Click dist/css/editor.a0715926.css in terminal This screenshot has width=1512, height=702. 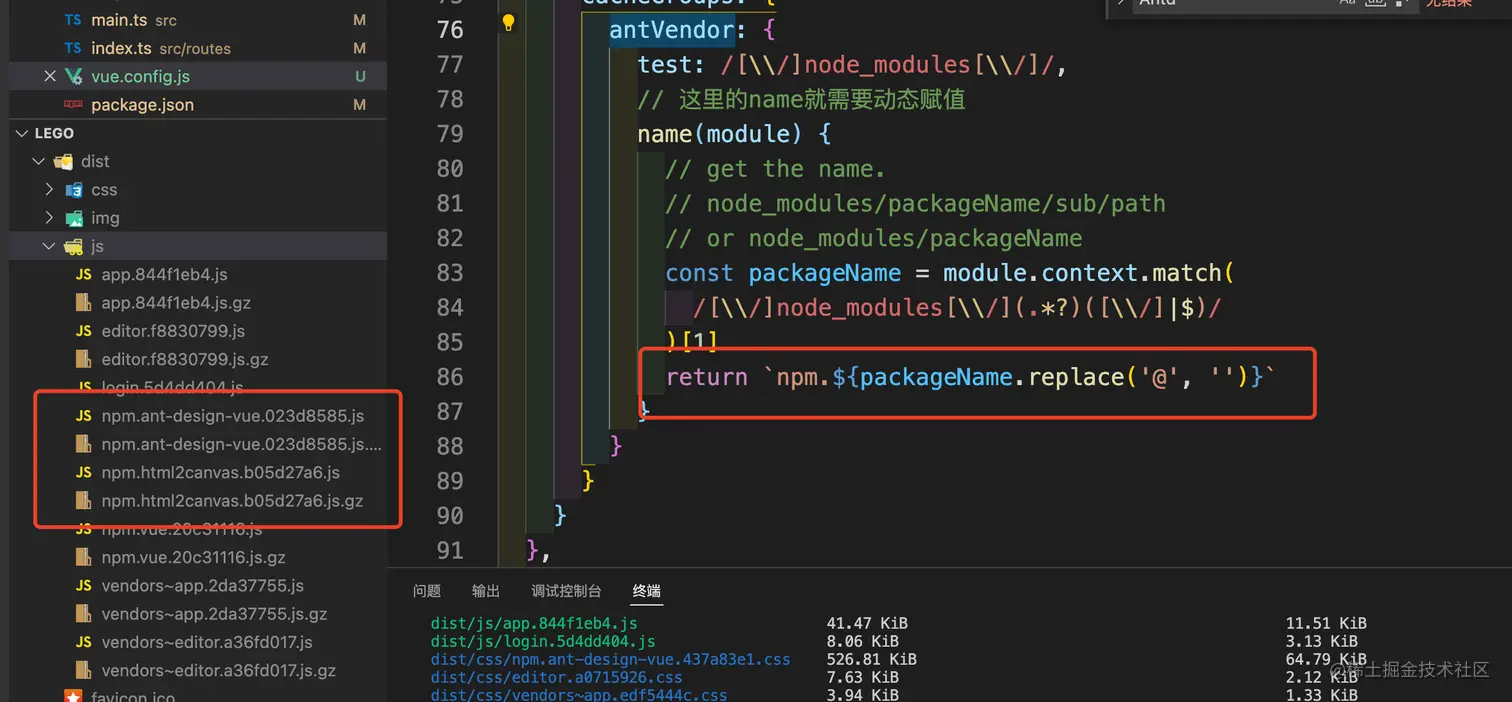point(557,677)
